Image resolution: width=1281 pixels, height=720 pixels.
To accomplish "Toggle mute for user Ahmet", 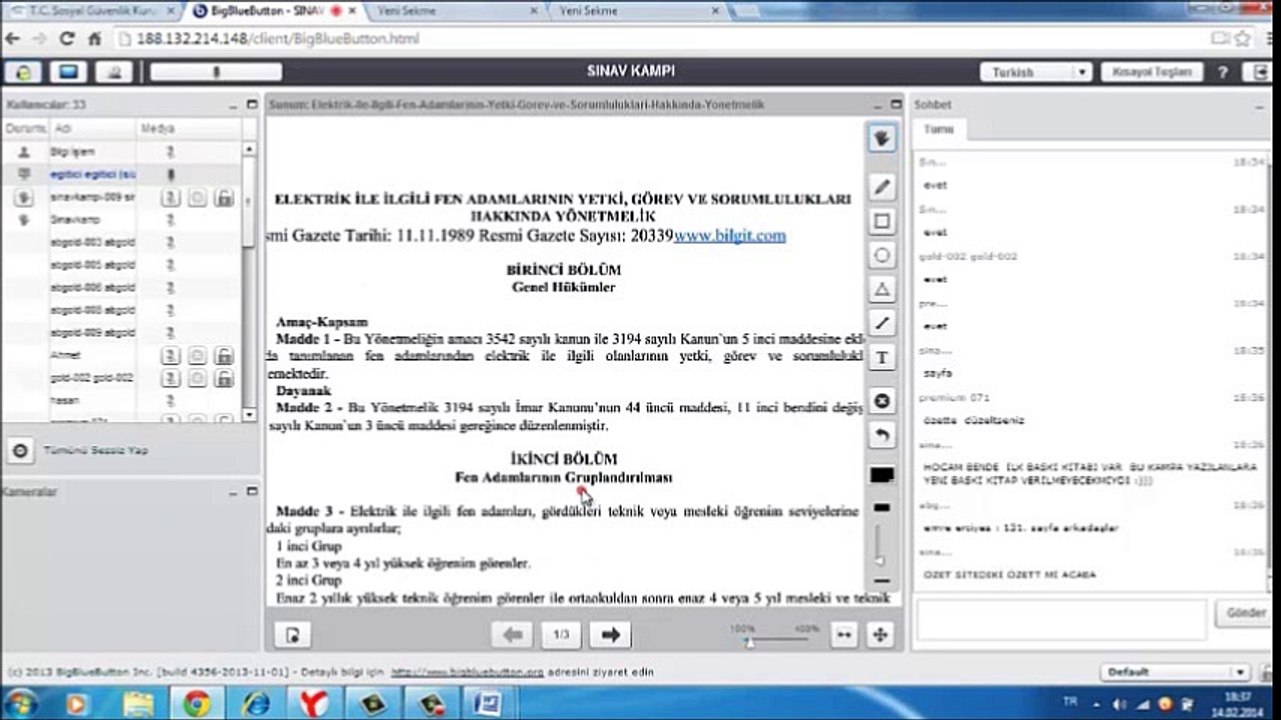I will pos(171,355).
